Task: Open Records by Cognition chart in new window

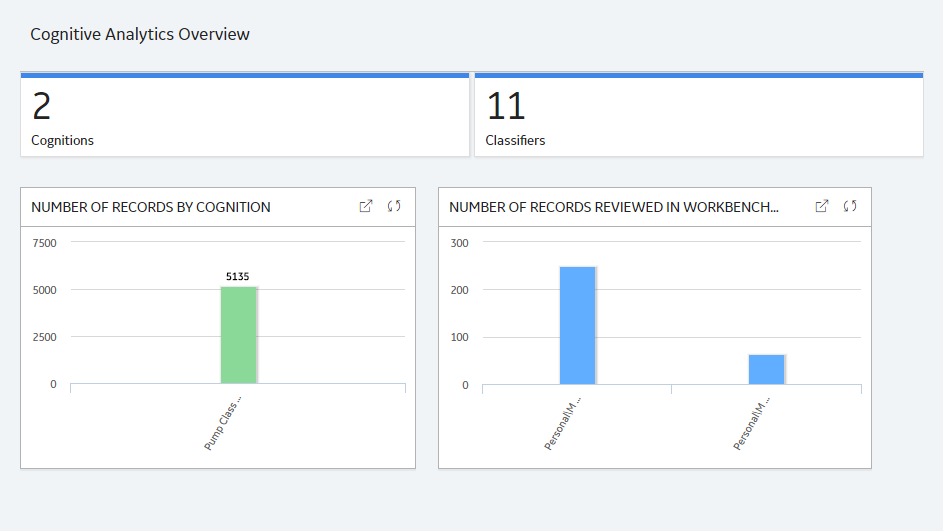Action: (366, 206)
